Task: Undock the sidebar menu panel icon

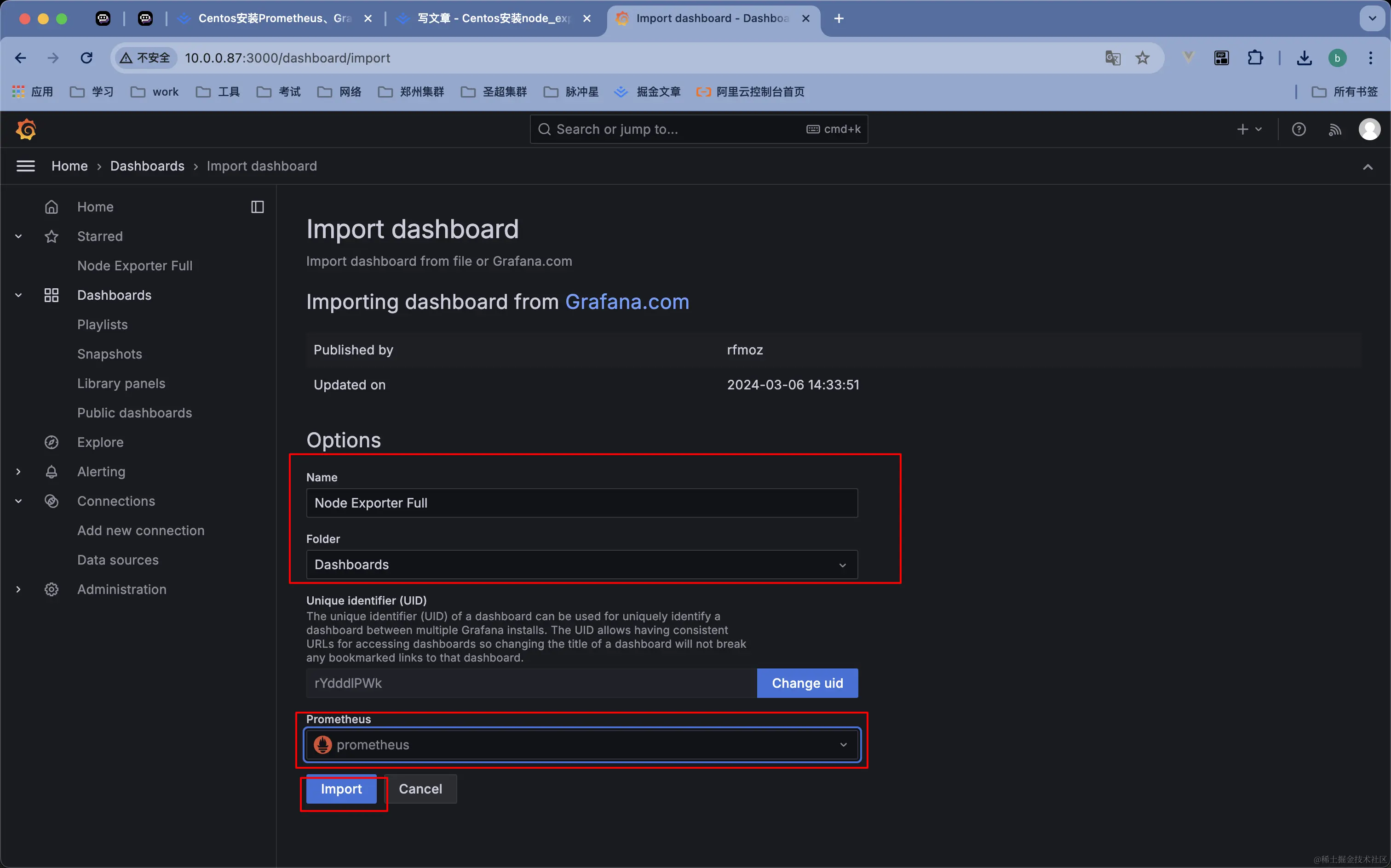Action: click(x=257, y=207)
